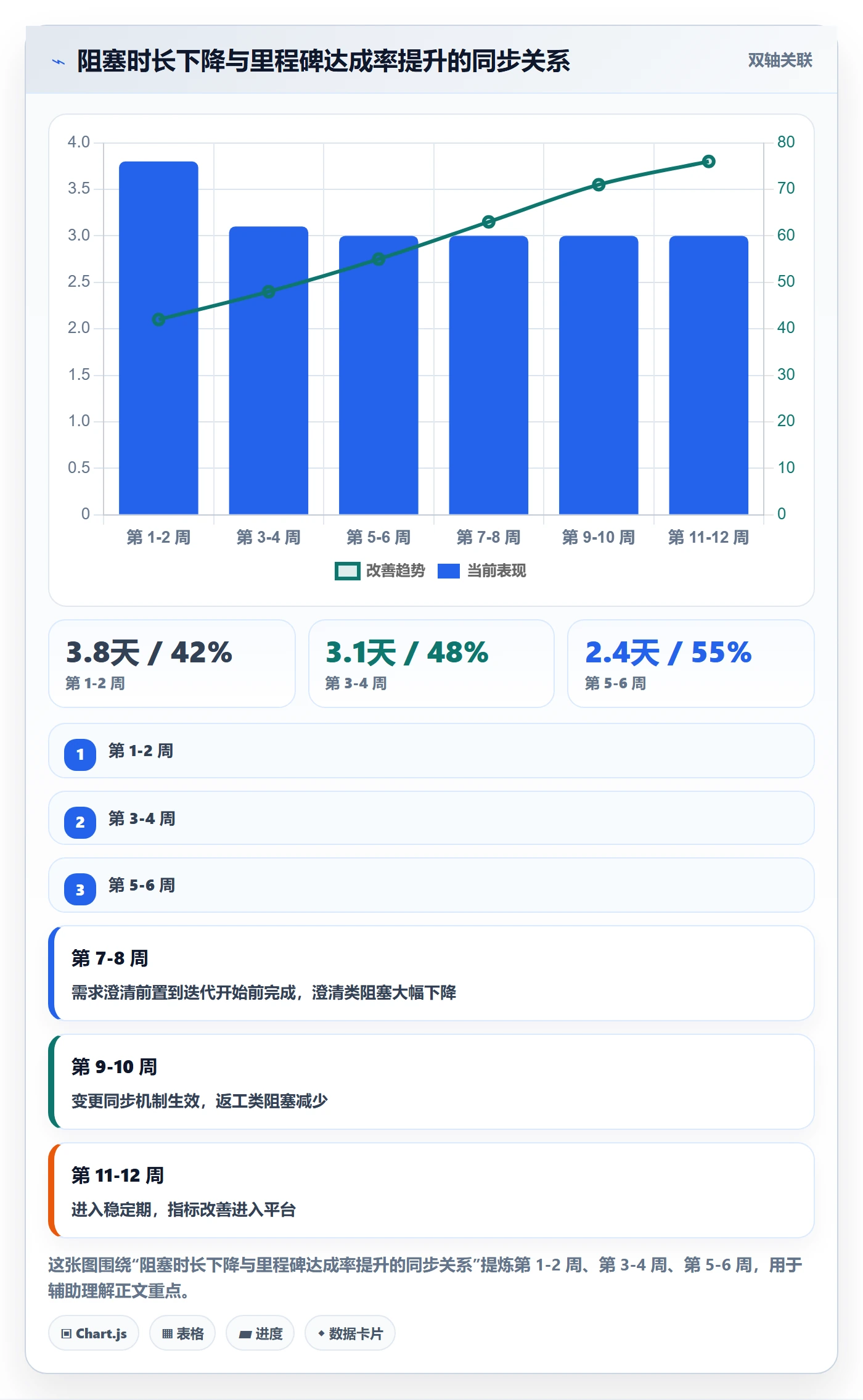Screen dimensions: 863x1400
Task: Click the trend line point at 第 3-4 周
Action: click(269, 292)
